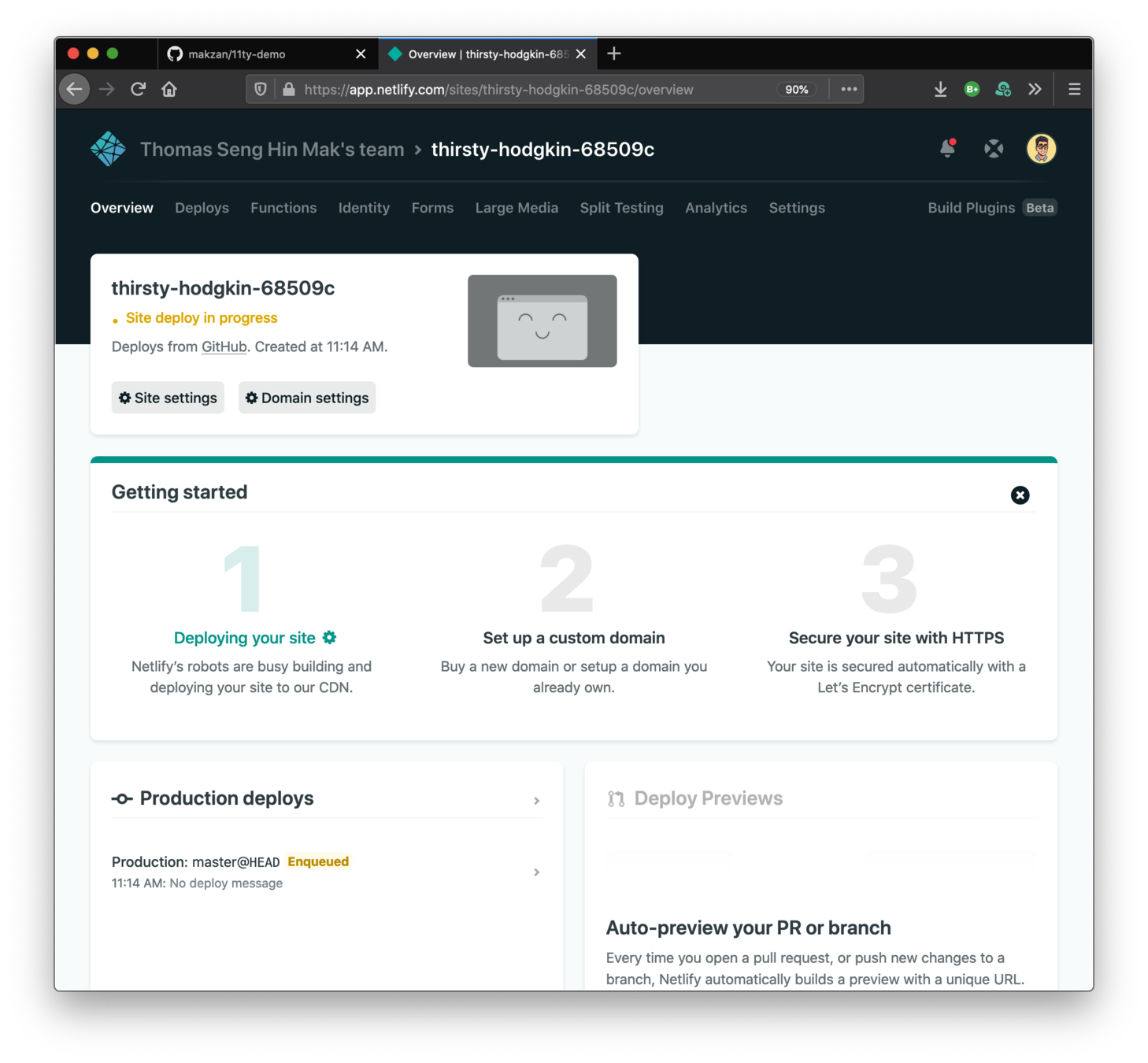
Task: Open the support lifebuoy icon
Action: click(x=994, y=149)
